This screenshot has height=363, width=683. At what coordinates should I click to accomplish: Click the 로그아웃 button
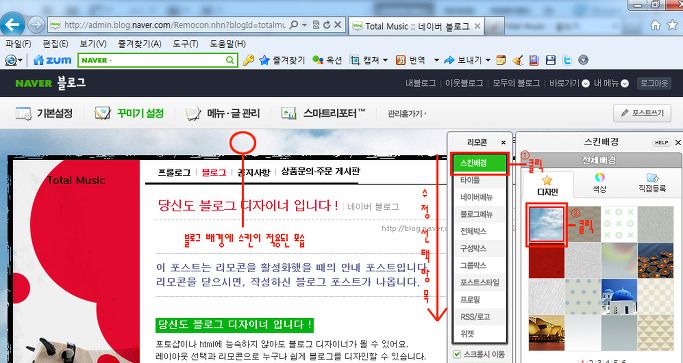click(x=653, y=83)
